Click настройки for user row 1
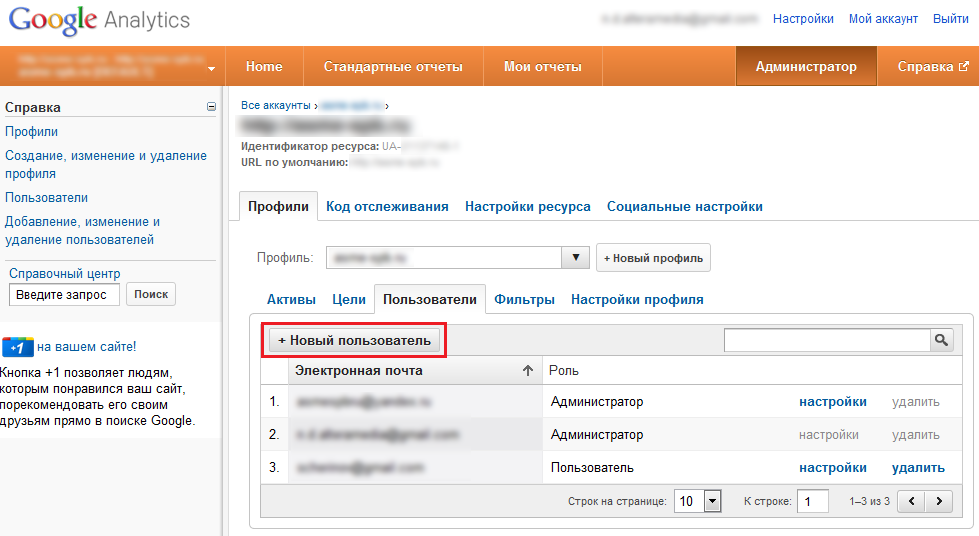Screen dimensions: 979x536 coord(833,402)
